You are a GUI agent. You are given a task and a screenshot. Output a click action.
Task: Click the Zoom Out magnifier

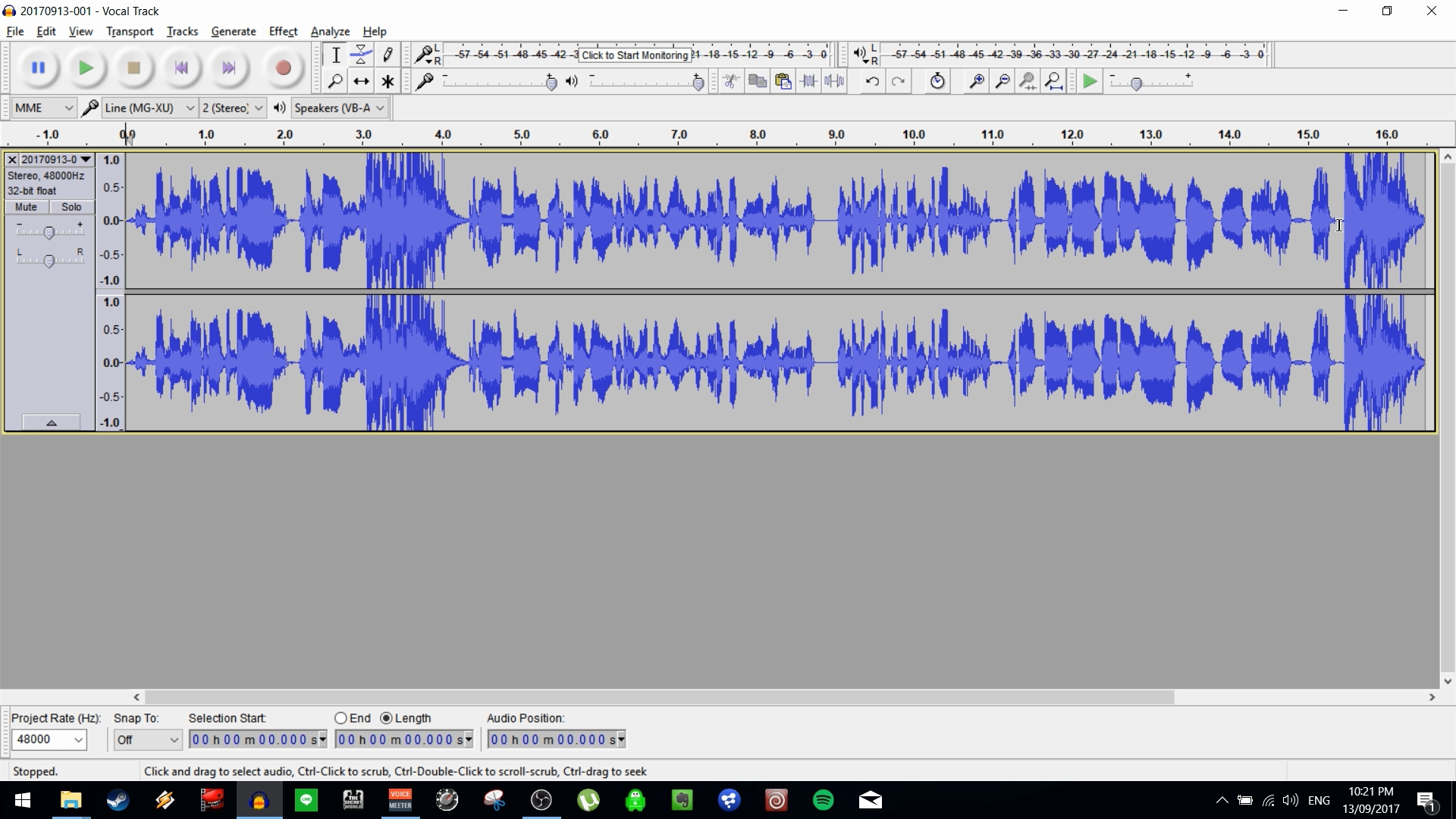point(1003,81)
